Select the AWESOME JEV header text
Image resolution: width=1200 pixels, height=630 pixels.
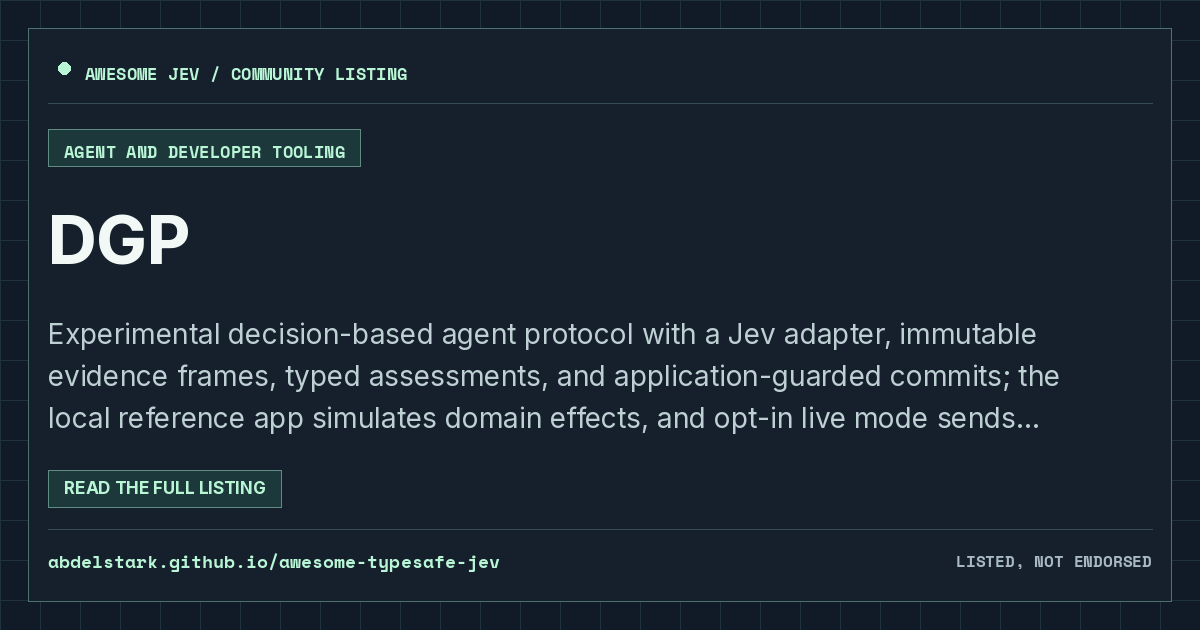[142, 74]
